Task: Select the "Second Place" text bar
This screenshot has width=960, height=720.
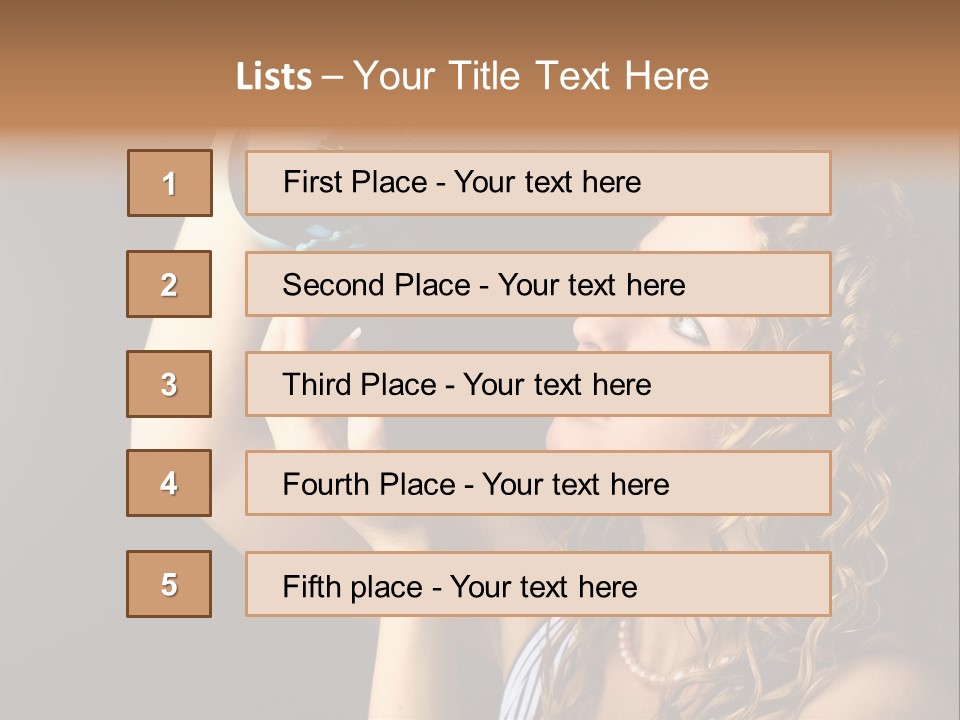Action: (x=538, y=284)
